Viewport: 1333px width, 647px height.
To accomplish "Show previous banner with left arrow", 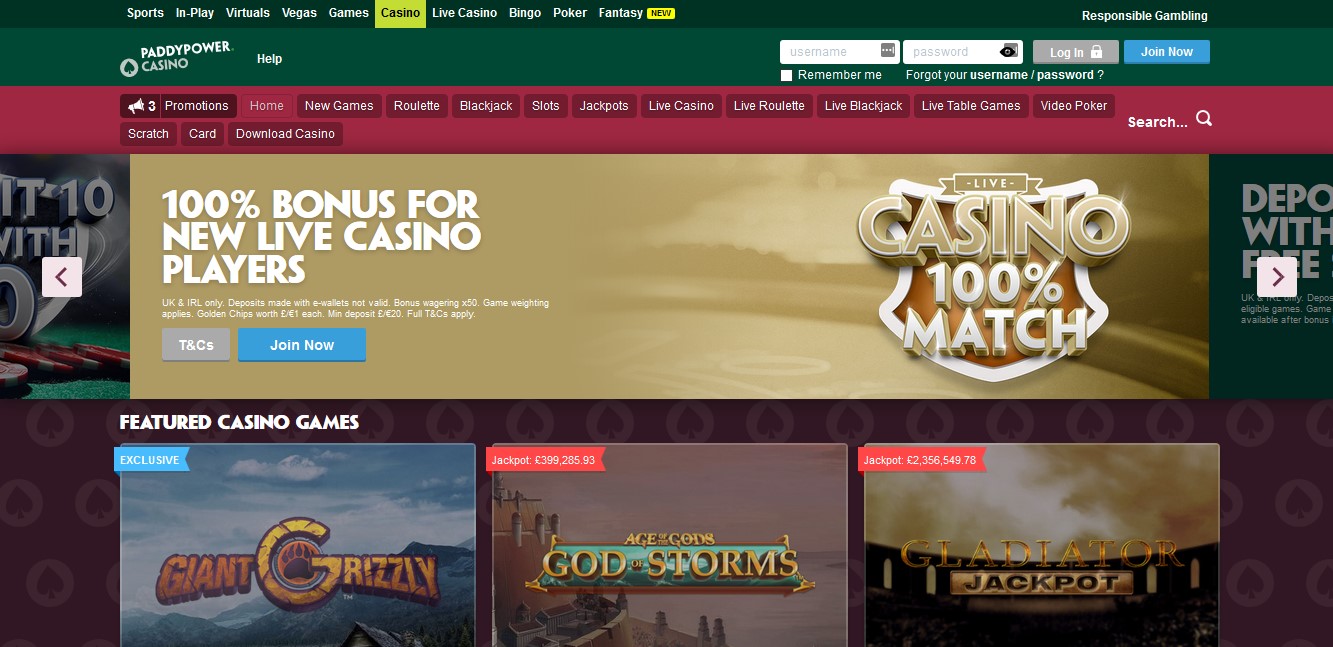I will tap(62, 277).
